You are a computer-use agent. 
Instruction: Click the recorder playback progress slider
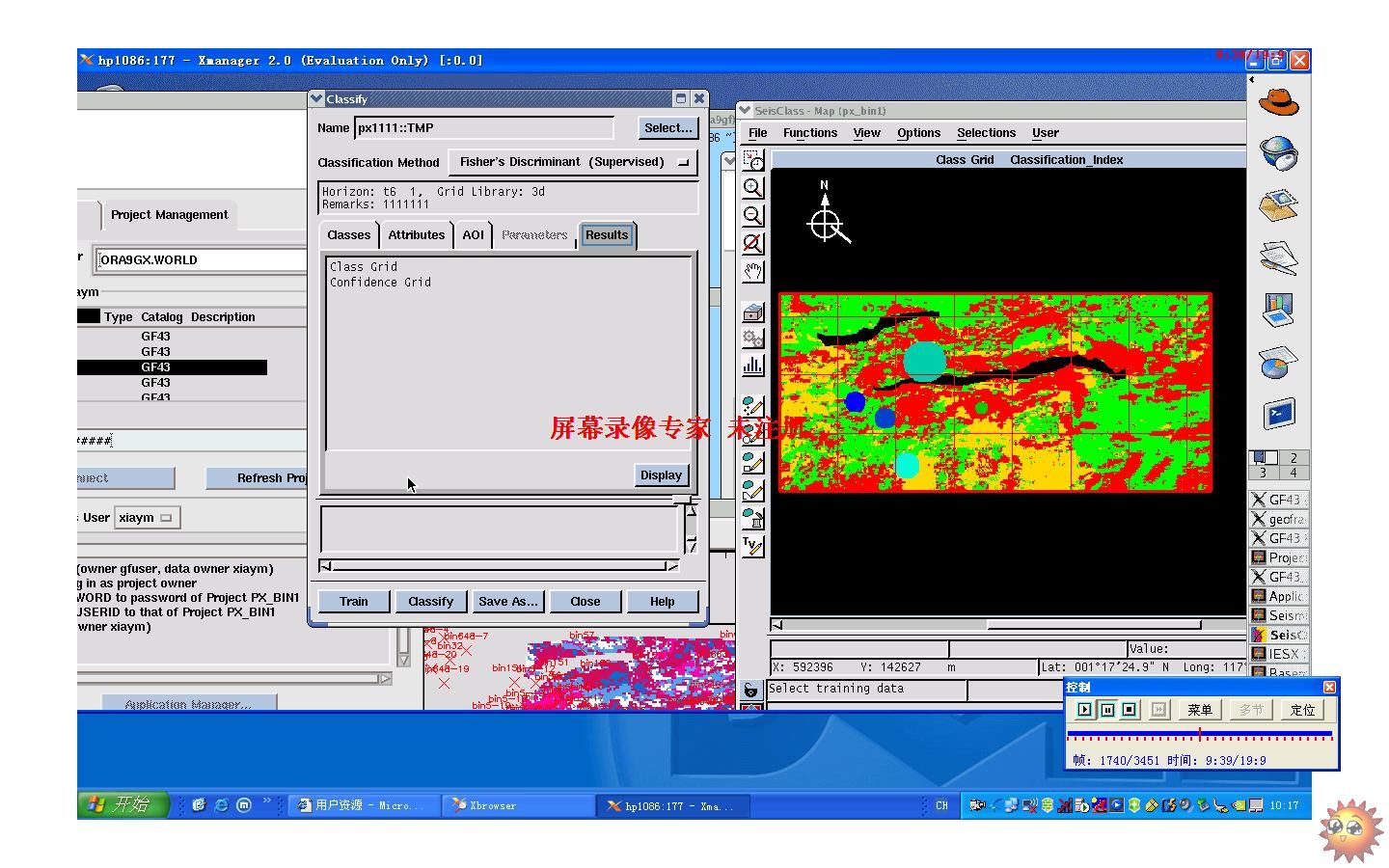[1200, 735]
